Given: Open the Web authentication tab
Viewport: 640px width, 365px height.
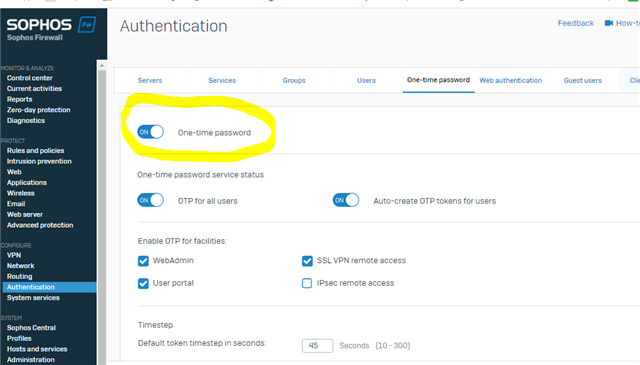Looking at the screenshot, I should (x=511, y=80).
